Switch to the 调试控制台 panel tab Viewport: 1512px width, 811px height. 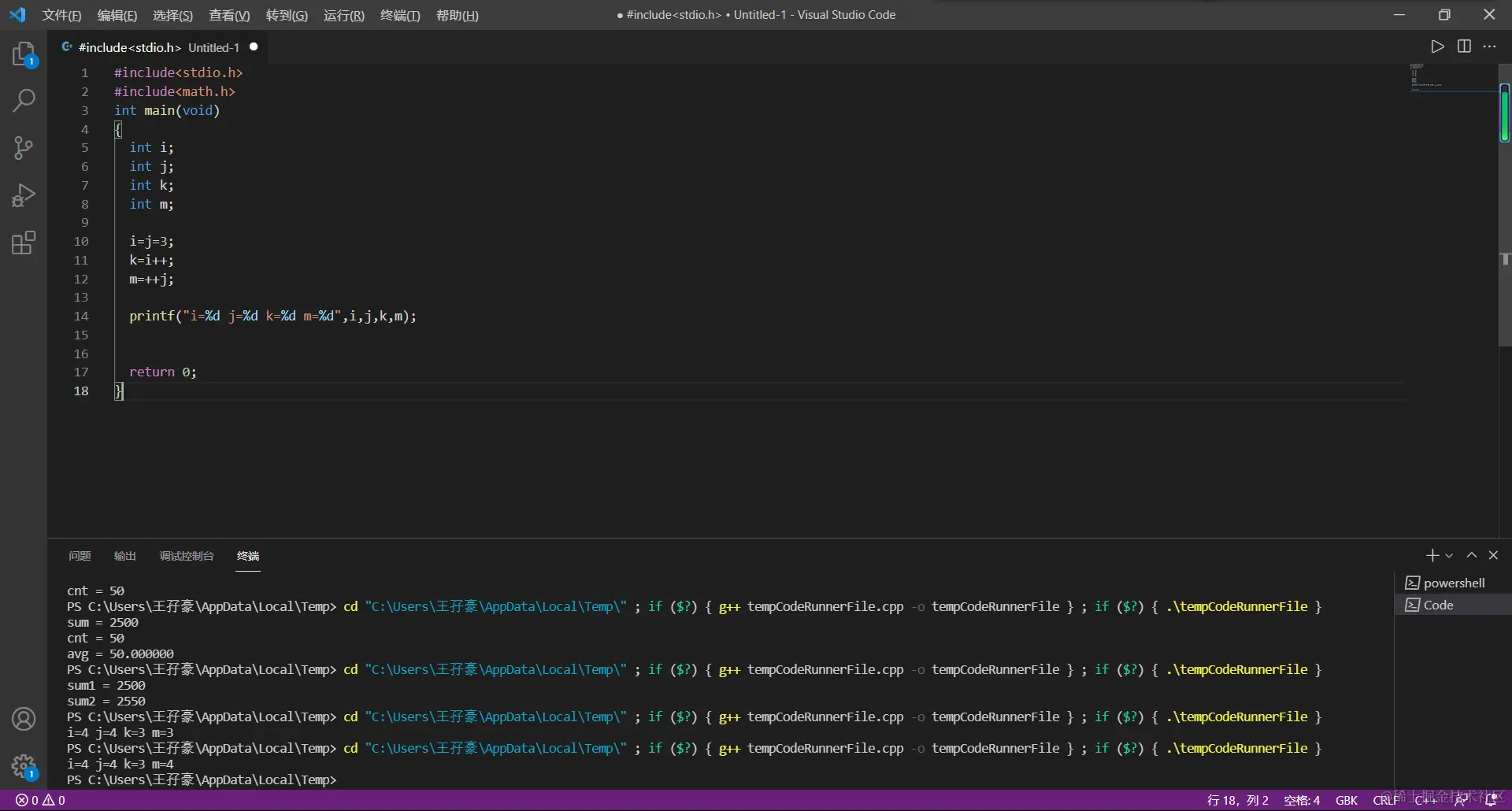coord(187,556)
